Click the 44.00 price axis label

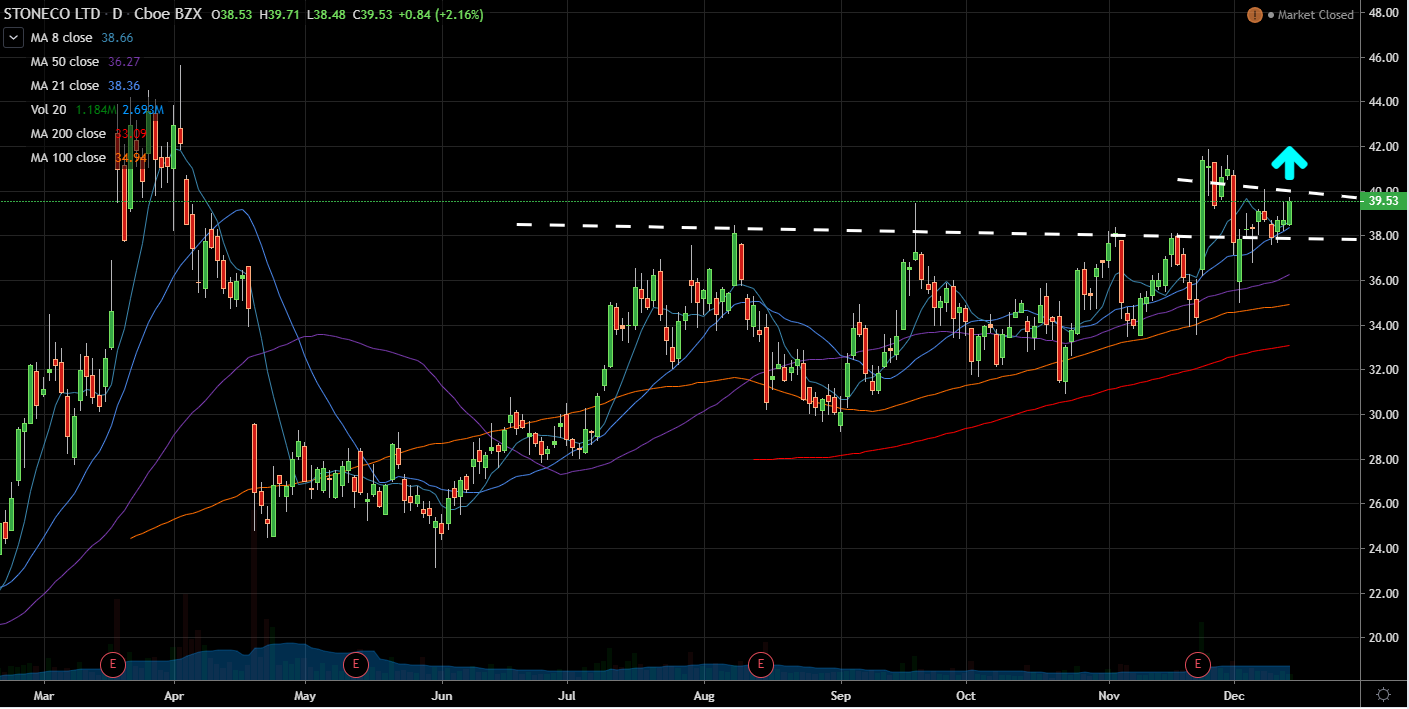click(1382, 102)
